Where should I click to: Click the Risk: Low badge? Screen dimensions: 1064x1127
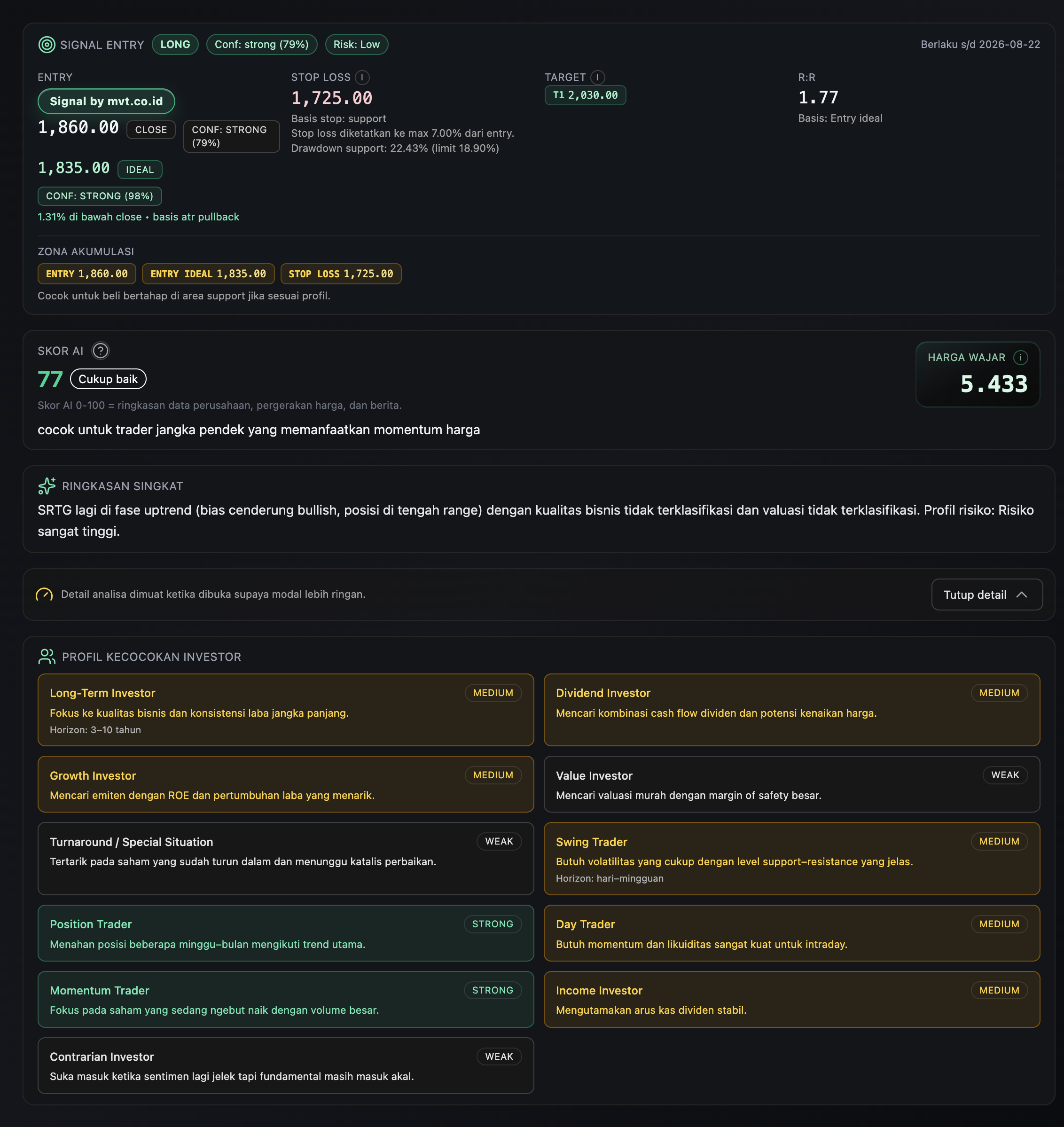click(356, 44)
